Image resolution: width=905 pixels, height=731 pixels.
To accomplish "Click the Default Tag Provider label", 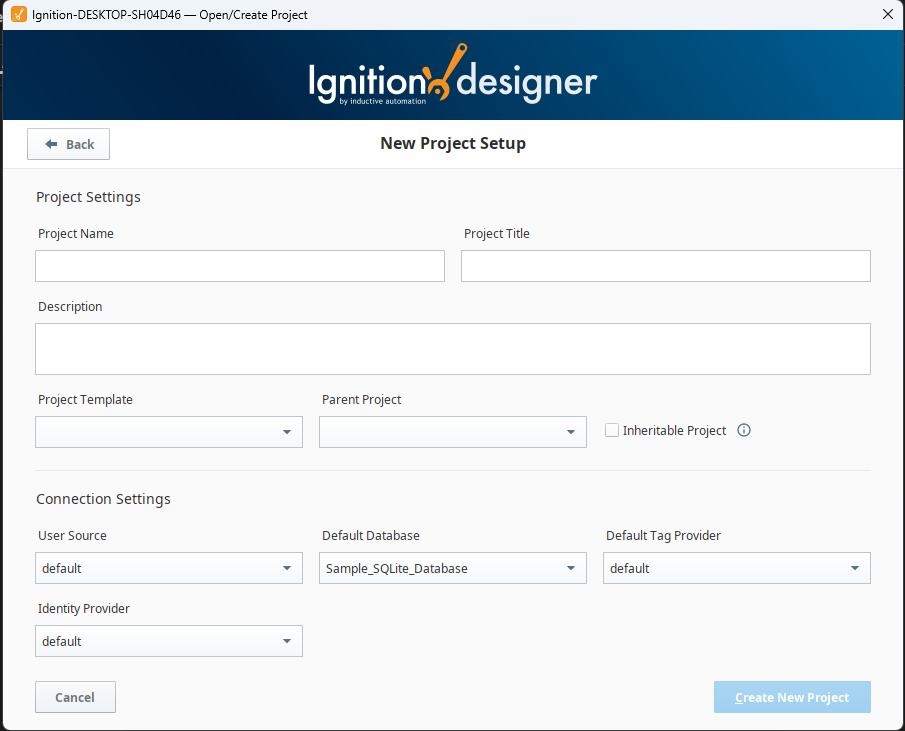I will coord(663,536).
